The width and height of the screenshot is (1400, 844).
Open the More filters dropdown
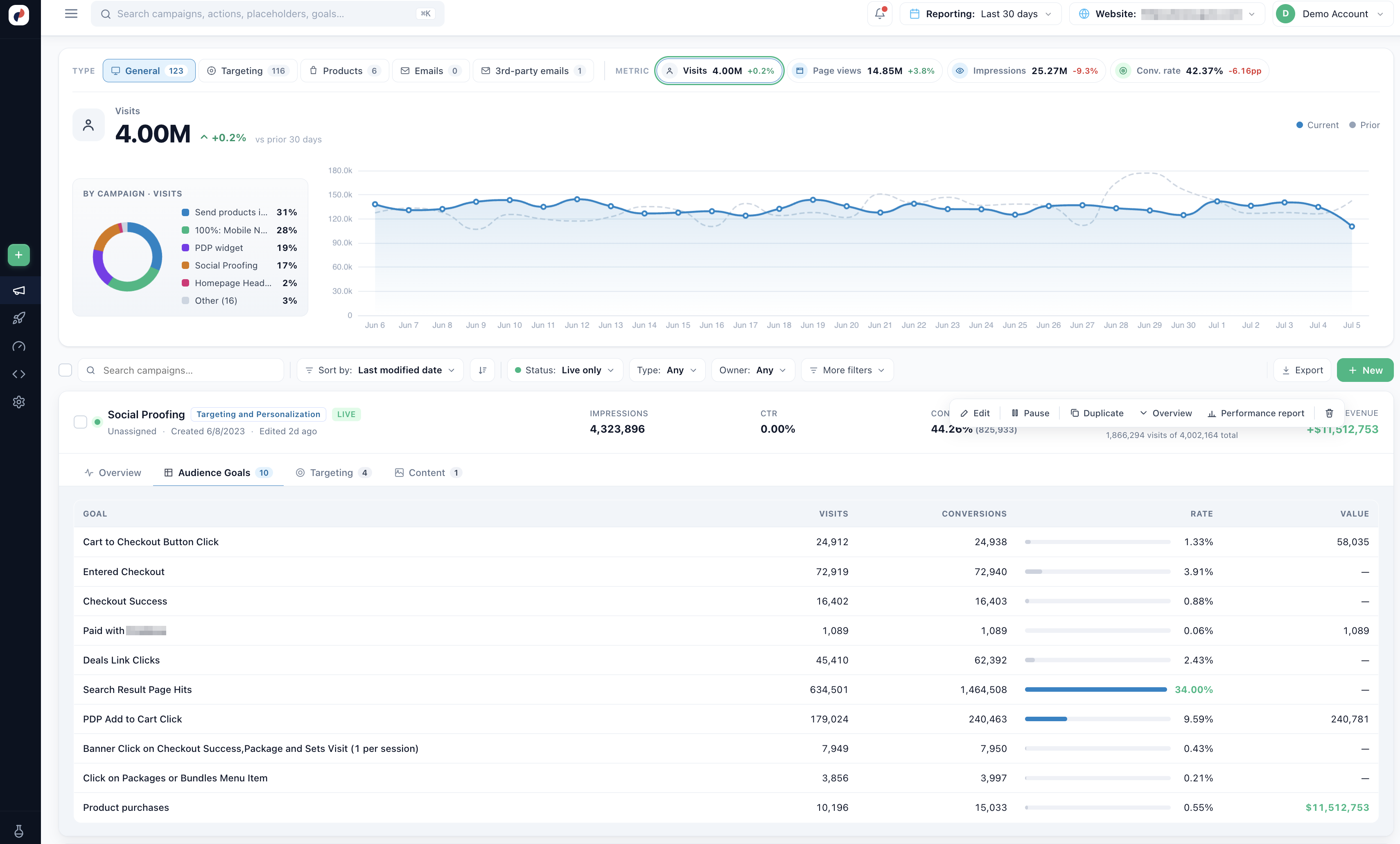point(847,370)
